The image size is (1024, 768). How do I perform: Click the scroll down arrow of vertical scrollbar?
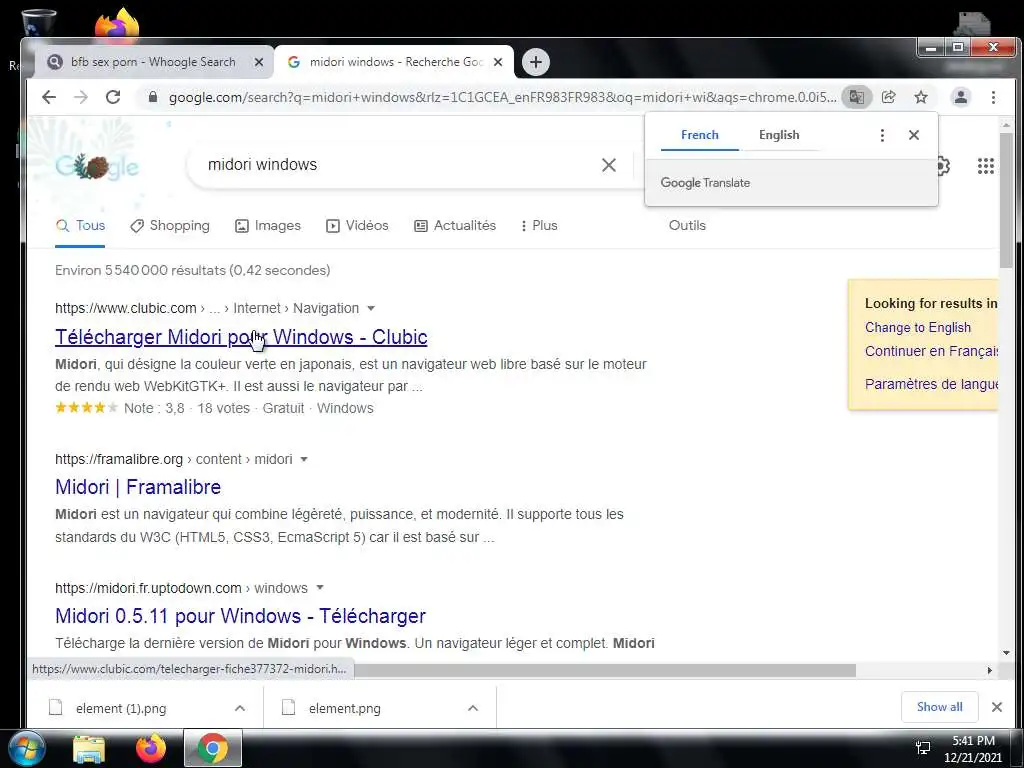1006,652
